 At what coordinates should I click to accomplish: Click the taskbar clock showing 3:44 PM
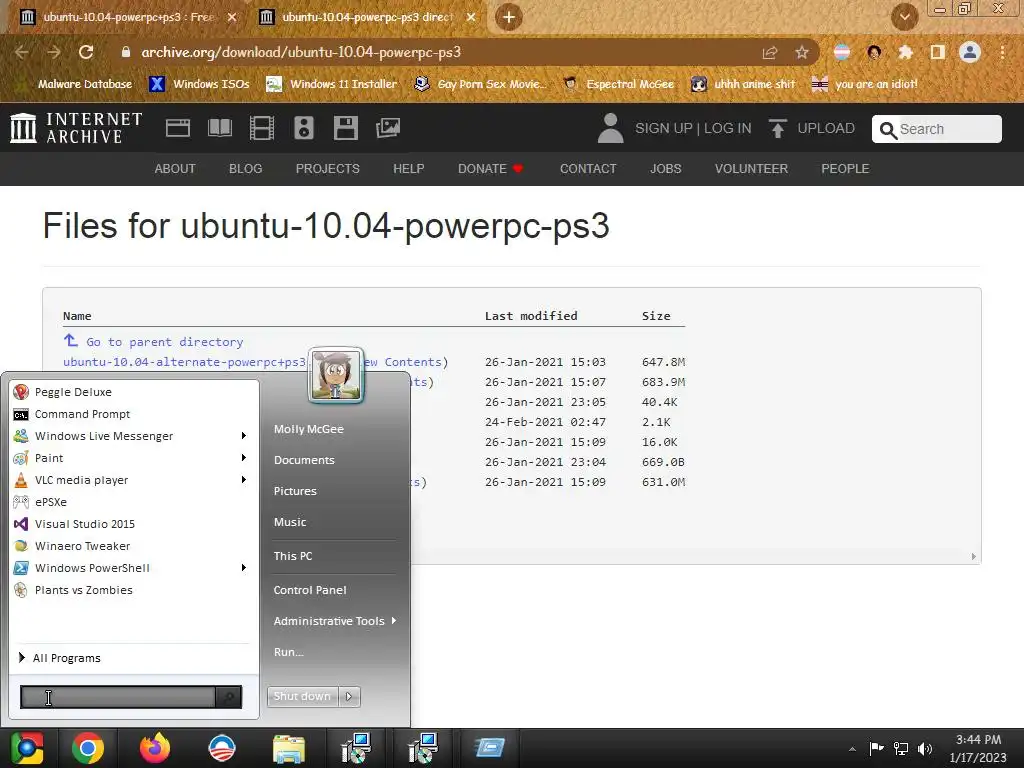978,748
